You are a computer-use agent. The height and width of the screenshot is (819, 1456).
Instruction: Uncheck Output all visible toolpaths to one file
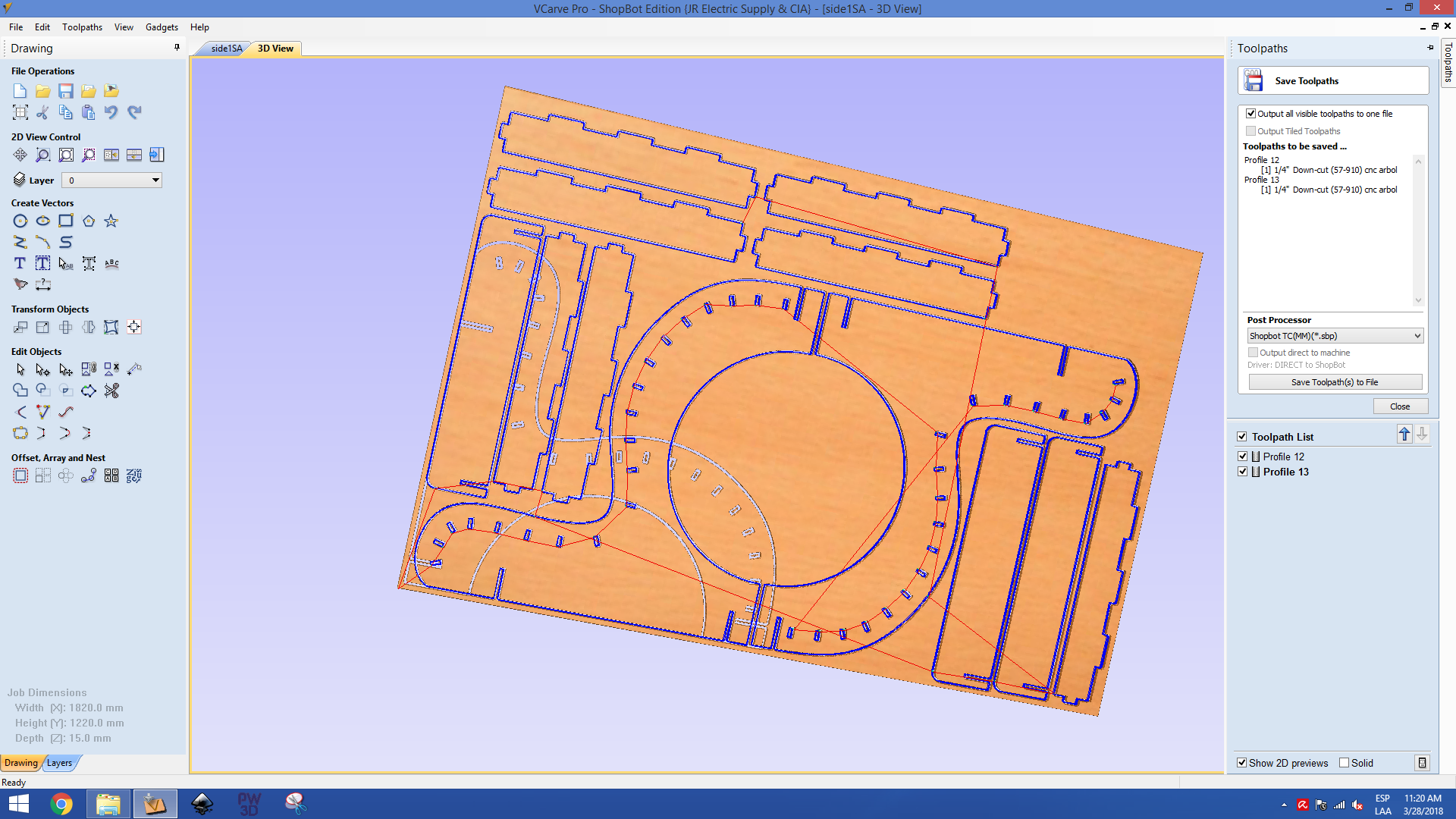[1251, 114]
